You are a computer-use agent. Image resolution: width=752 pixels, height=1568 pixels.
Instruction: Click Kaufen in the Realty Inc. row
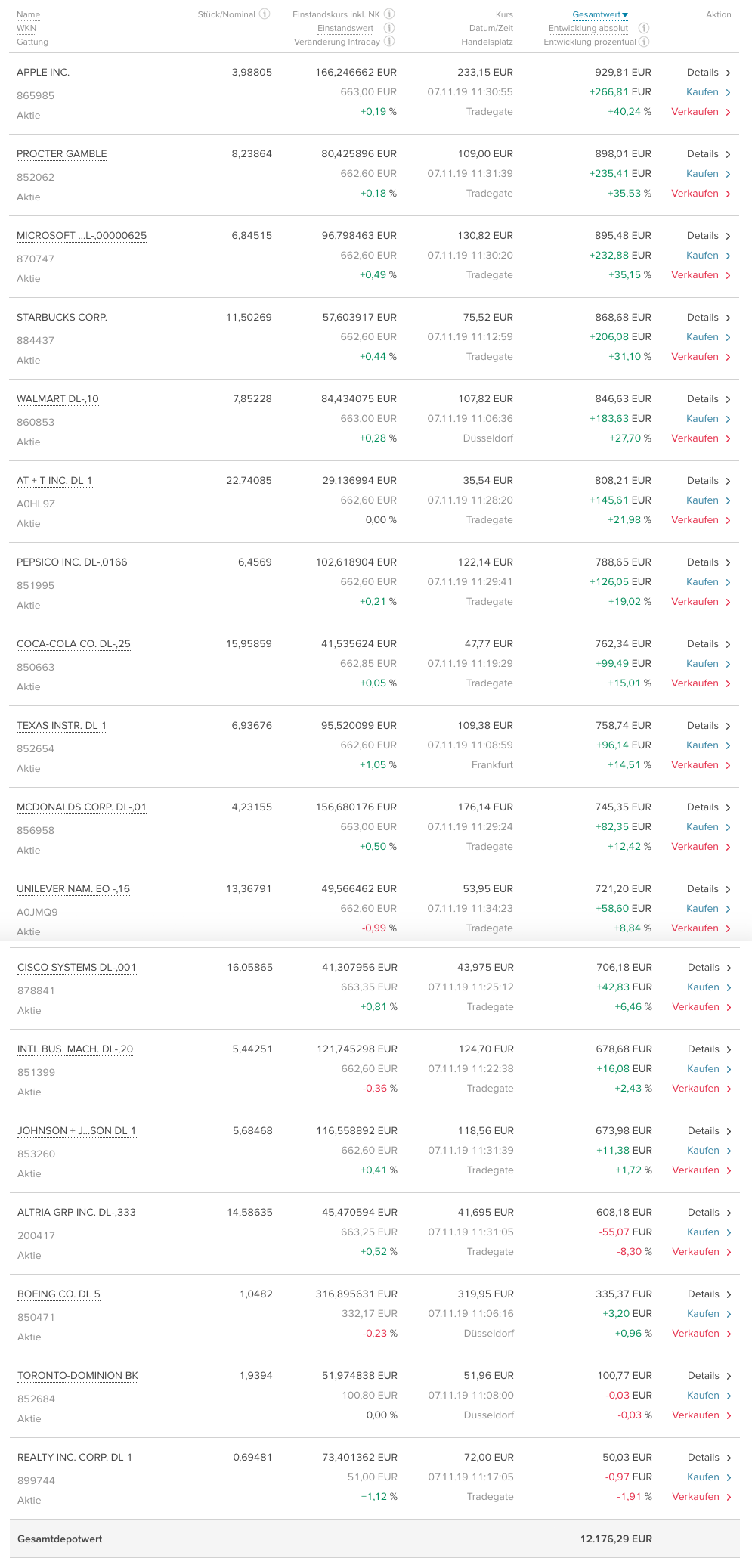710,1477
